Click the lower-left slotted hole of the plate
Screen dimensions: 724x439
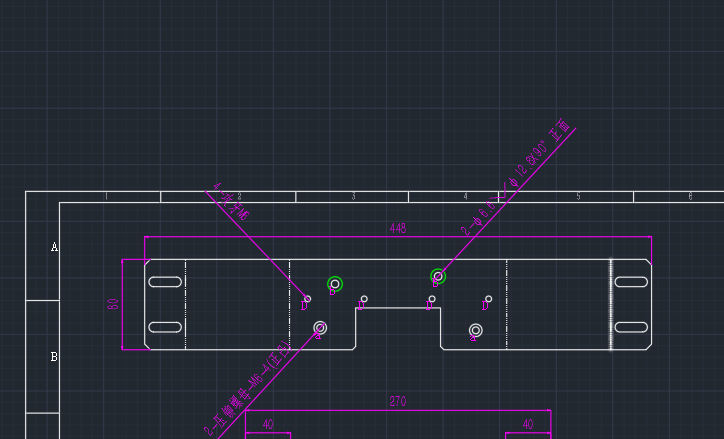point(165,327)
